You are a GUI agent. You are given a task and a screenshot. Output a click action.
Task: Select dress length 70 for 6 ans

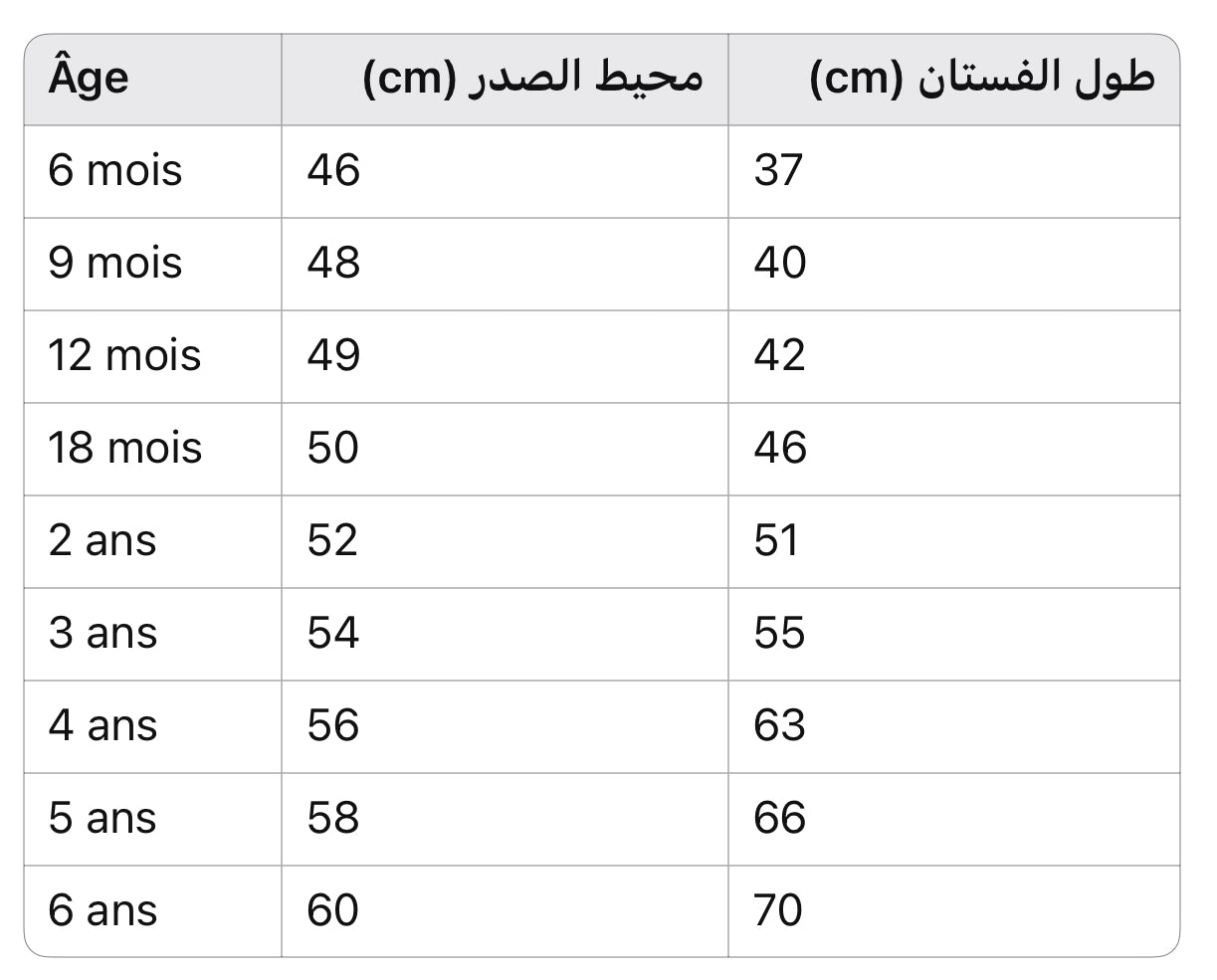778,911
